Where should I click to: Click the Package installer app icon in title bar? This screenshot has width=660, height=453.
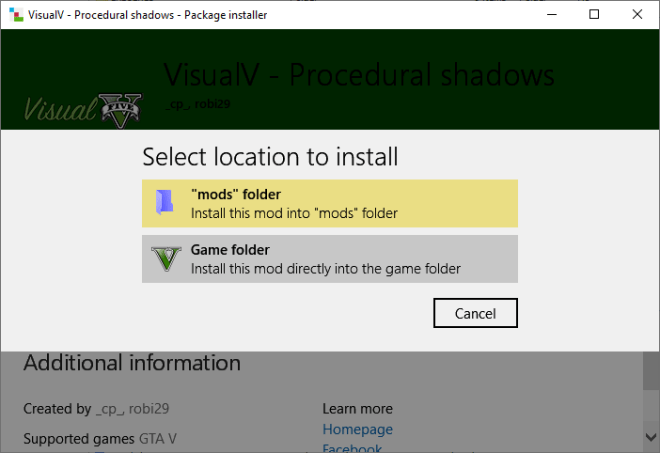[x=16, y=15]
